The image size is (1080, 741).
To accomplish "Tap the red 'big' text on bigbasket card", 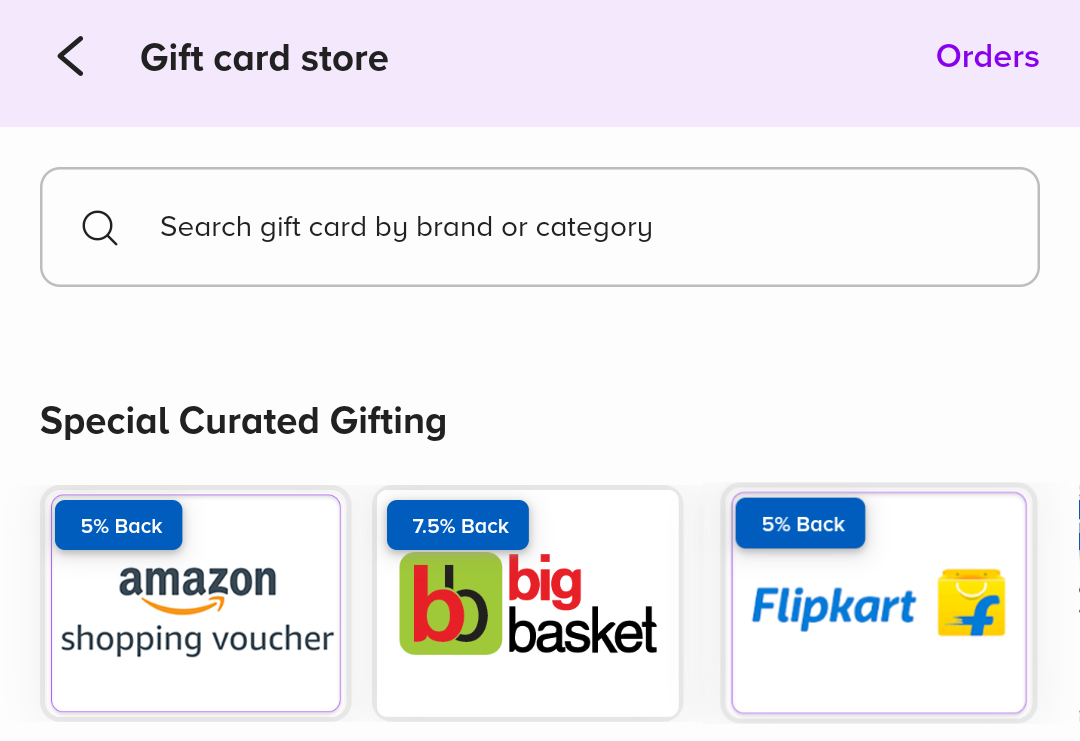I will 544,583.
